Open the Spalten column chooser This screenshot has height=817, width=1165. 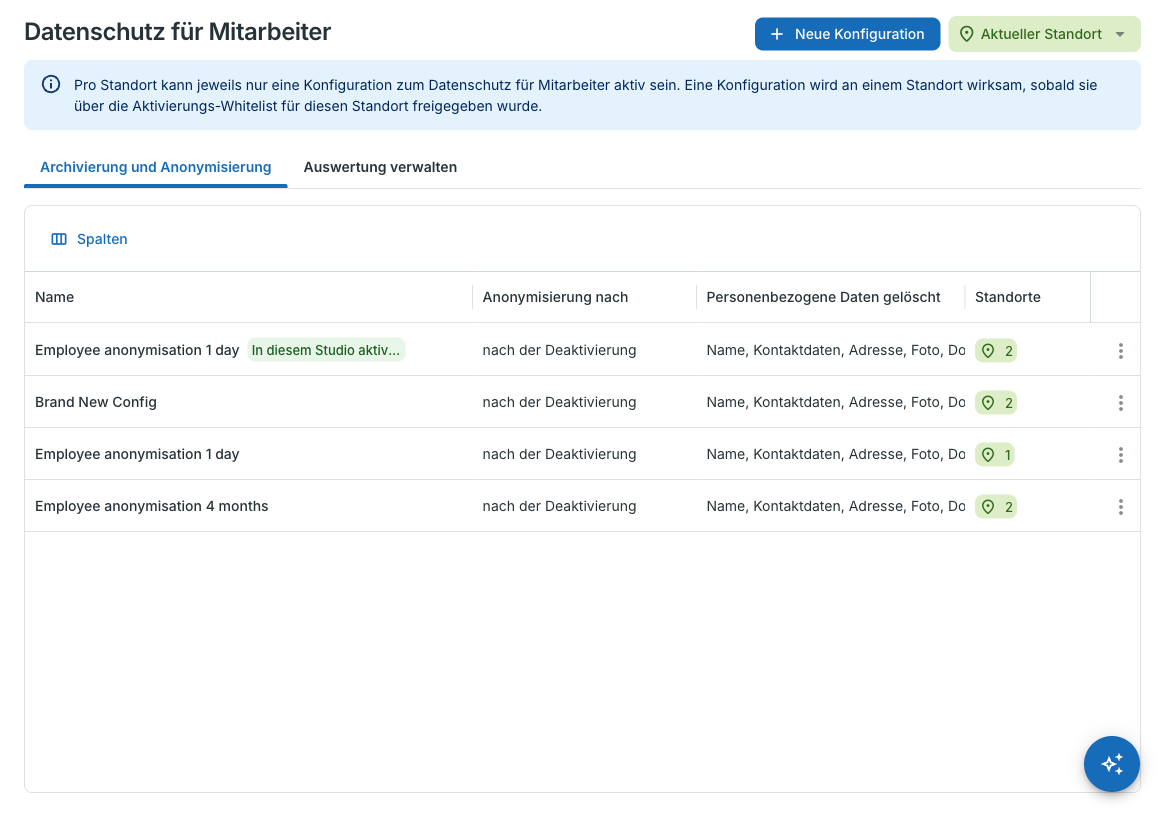pos(89,239)
